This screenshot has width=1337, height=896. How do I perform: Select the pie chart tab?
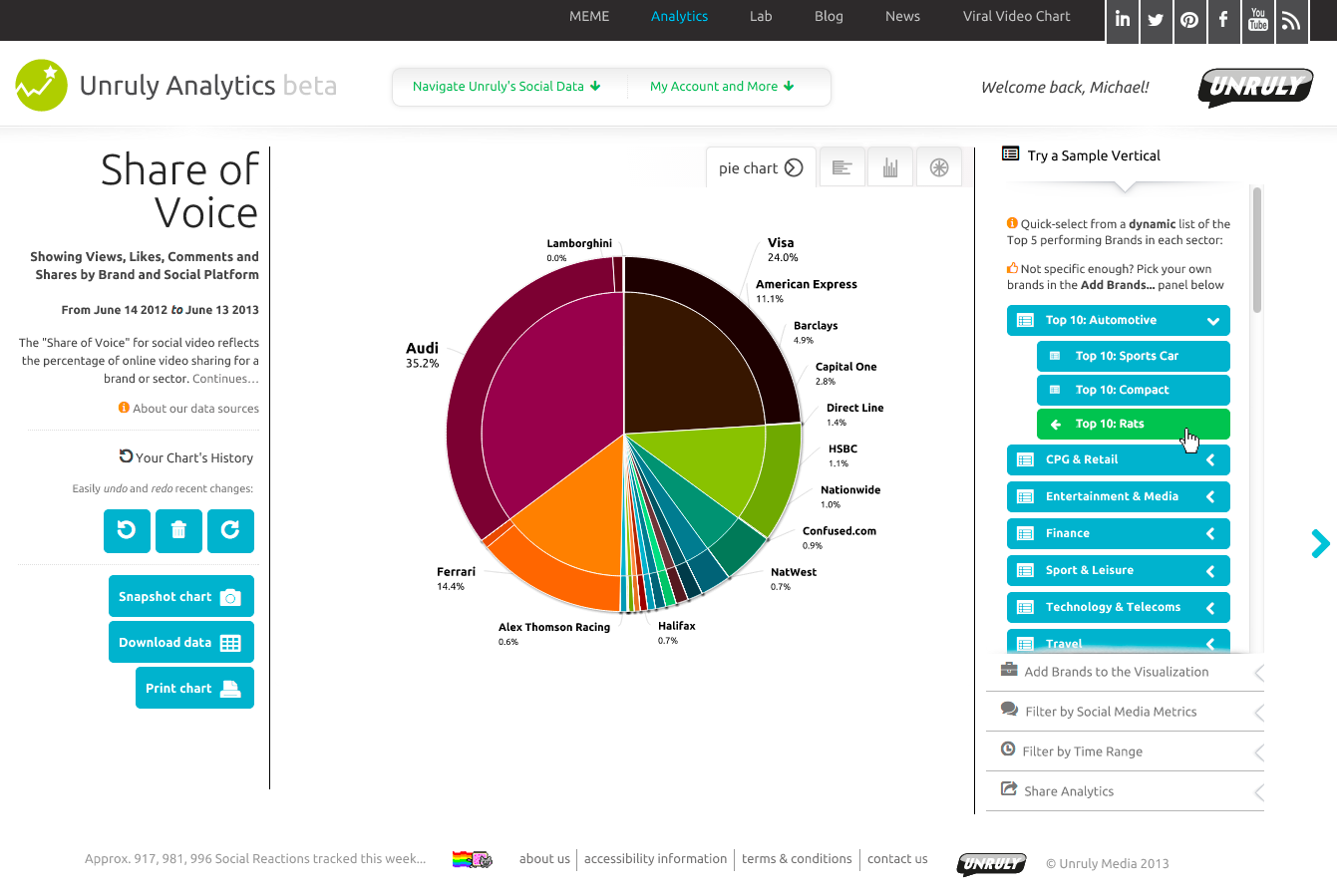[x=761, y=167]
